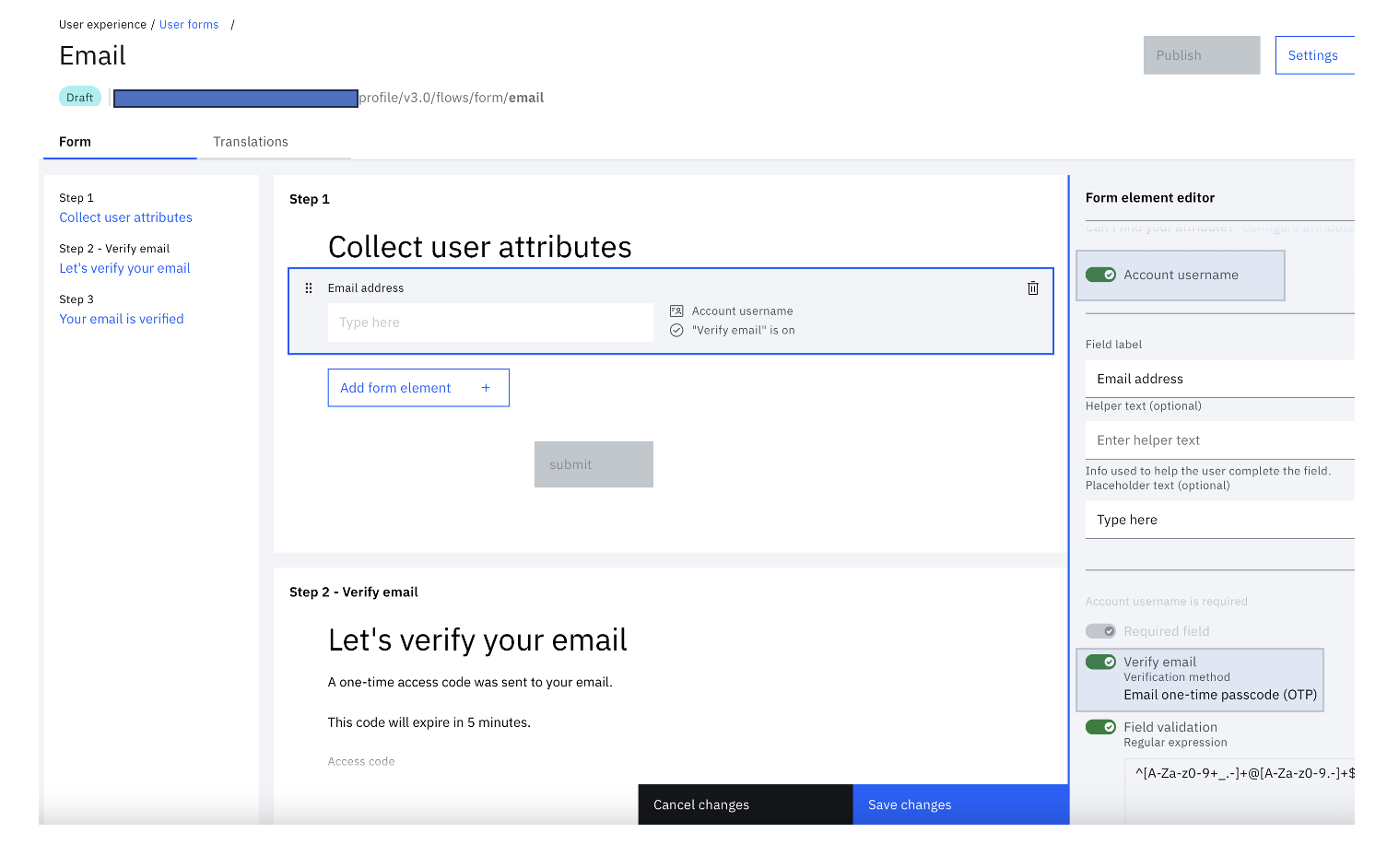
Task: Click the Verify email checkmark icon
Action: tap(676, 330)
